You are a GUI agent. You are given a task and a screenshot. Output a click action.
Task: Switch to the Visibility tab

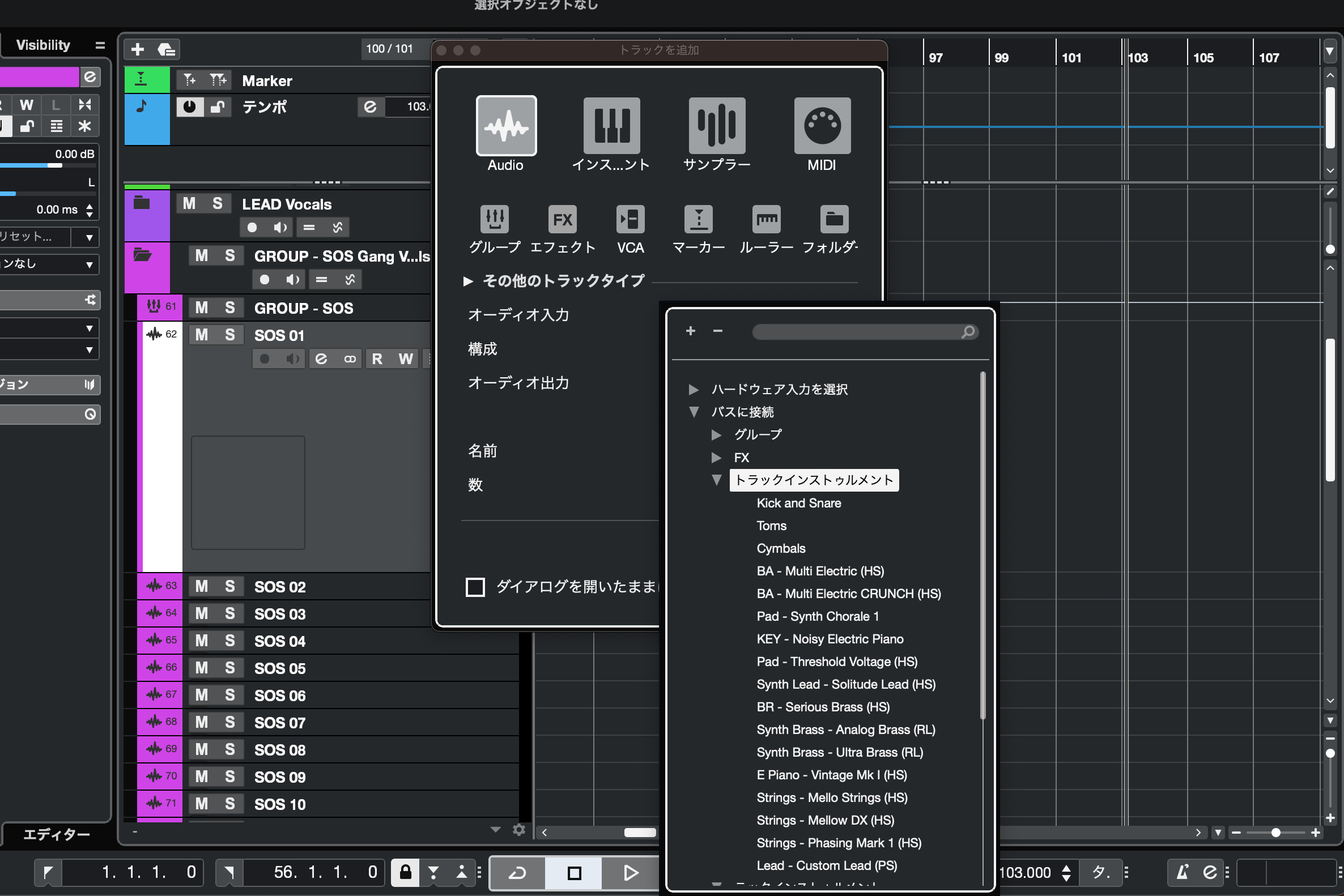44,45
